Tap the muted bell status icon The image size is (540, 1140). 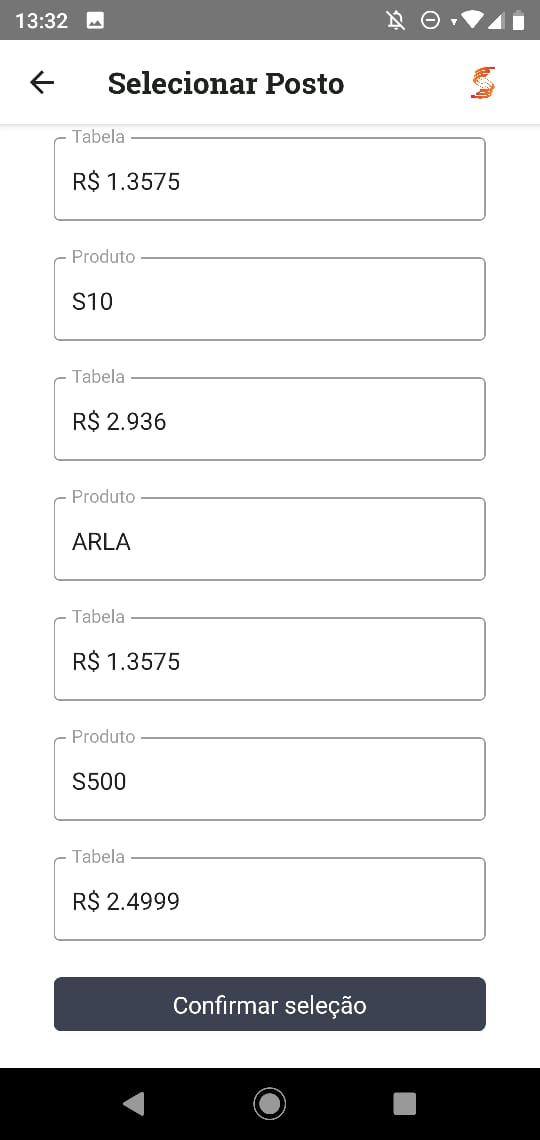(x=396, y=20)
